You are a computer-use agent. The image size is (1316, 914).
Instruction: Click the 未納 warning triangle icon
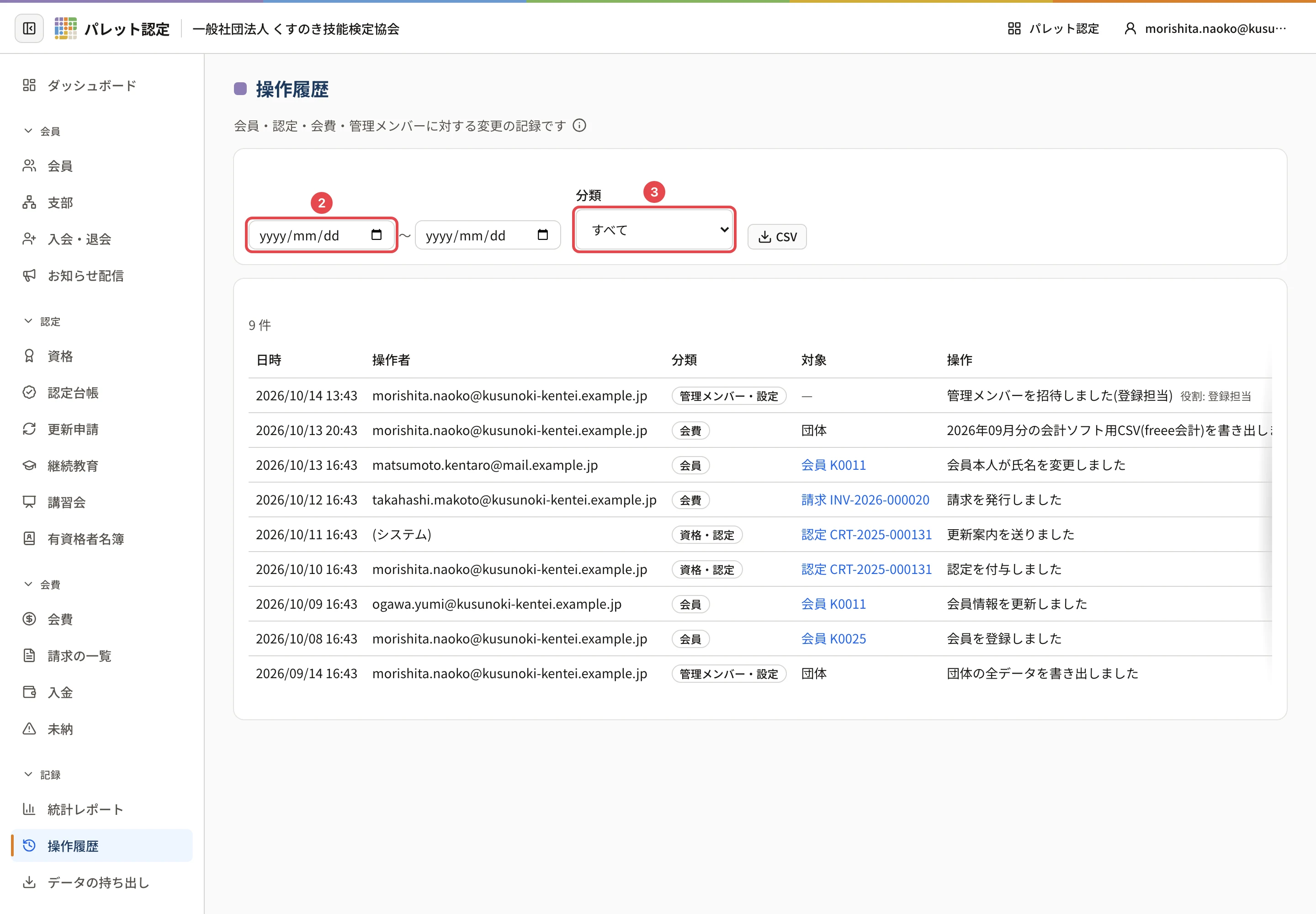pyautogui.click(x=29, y=729)
